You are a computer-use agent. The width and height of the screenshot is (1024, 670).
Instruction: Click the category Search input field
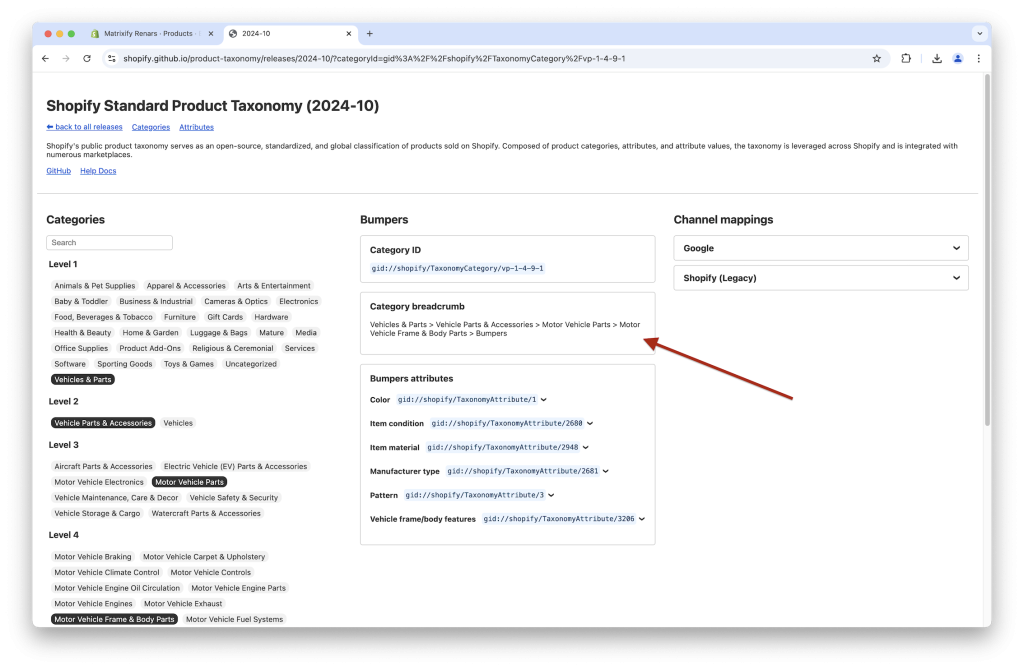(x=109, y=242)
